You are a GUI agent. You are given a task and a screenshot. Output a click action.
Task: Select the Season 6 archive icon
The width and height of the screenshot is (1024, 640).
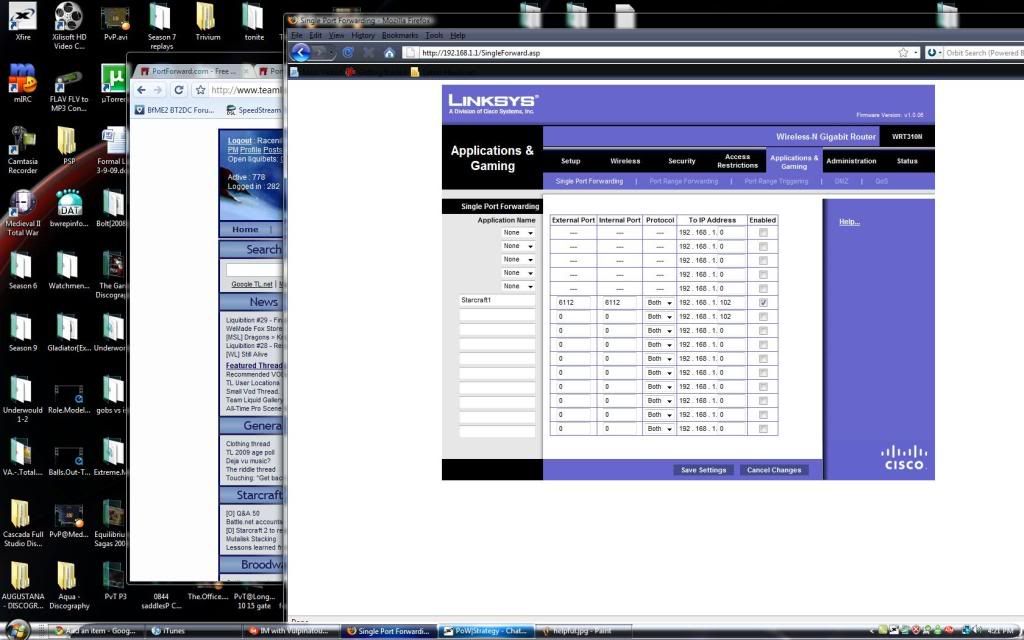coord(23,270)
